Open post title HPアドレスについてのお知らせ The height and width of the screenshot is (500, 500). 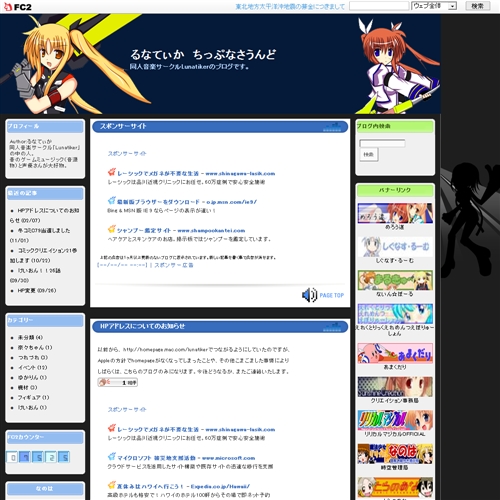tap(142, 326)
